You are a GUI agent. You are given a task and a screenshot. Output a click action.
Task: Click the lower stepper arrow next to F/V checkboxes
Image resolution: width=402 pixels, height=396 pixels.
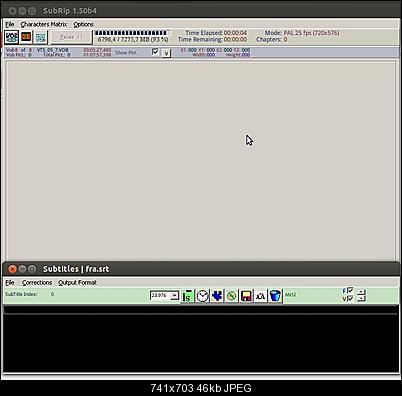pos(361,298)
